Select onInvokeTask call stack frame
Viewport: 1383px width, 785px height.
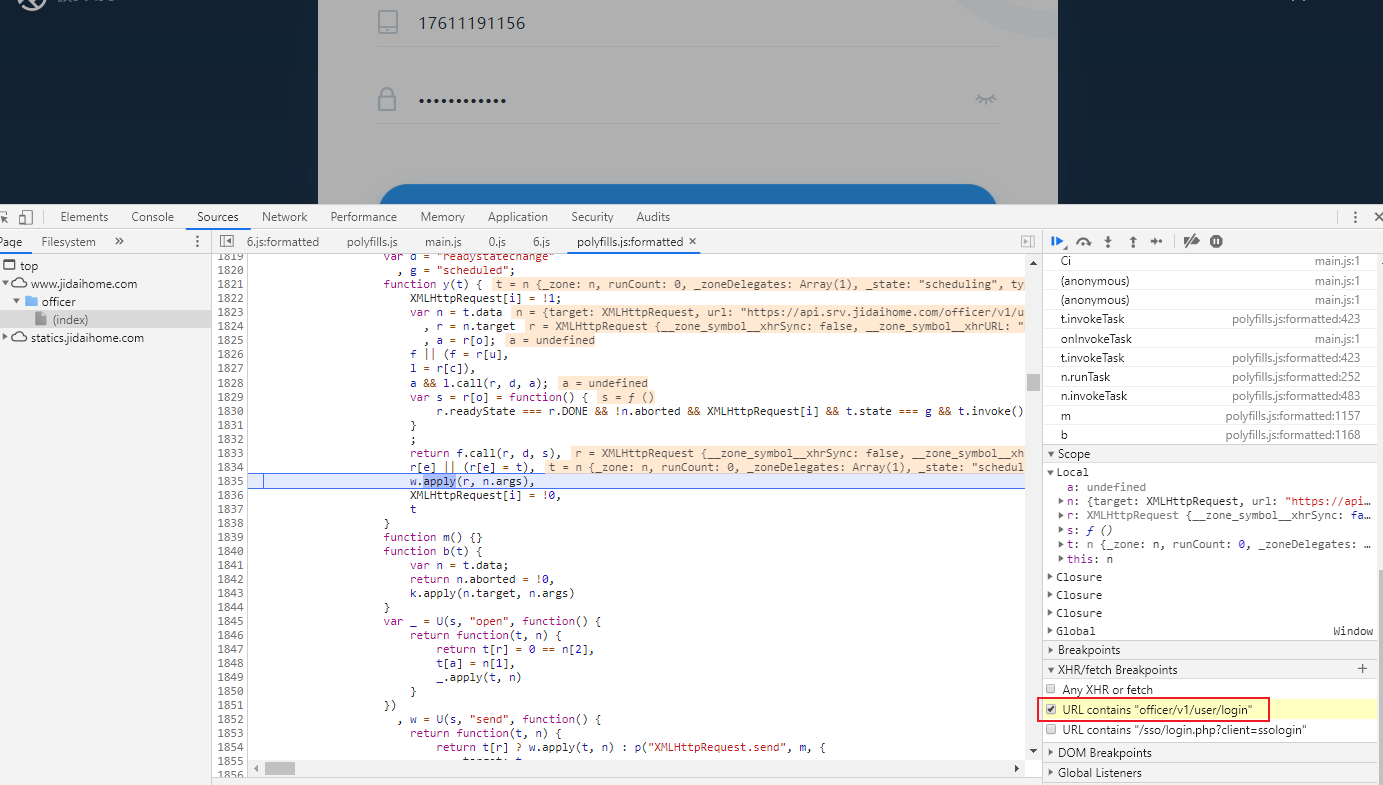[1210, 338]
